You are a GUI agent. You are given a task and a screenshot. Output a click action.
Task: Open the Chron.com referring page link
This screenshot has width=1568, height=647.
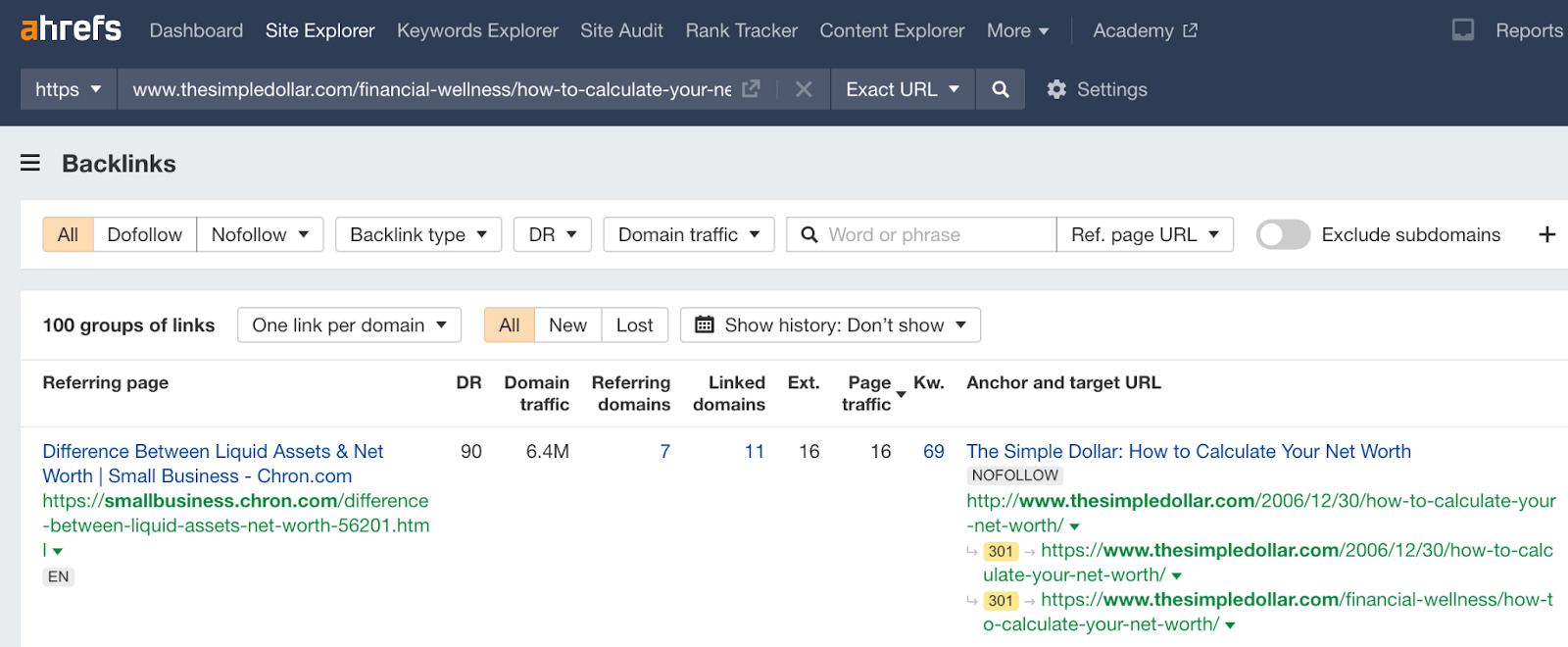pyautogui.click(x=213, y=463)
